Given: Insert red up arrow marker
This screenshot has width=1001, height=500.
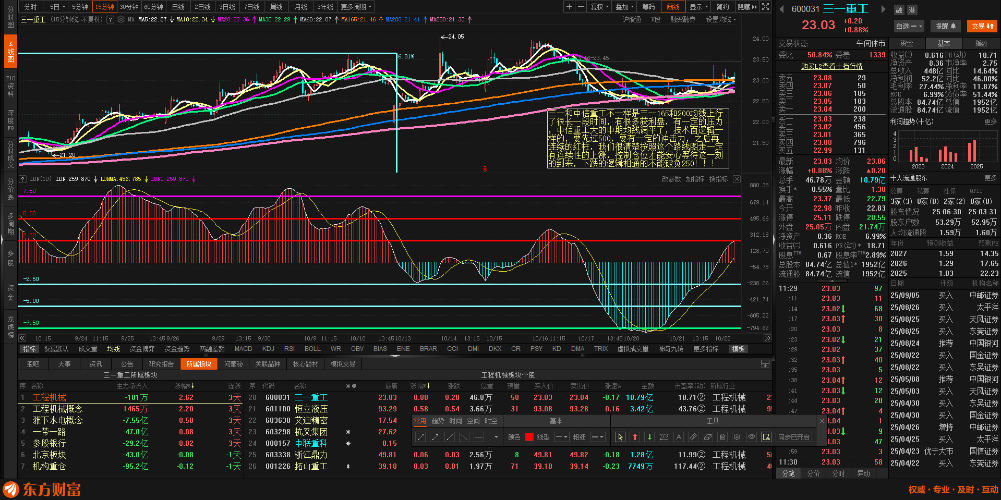Looking at the screenshot, I should click(635, 437).
